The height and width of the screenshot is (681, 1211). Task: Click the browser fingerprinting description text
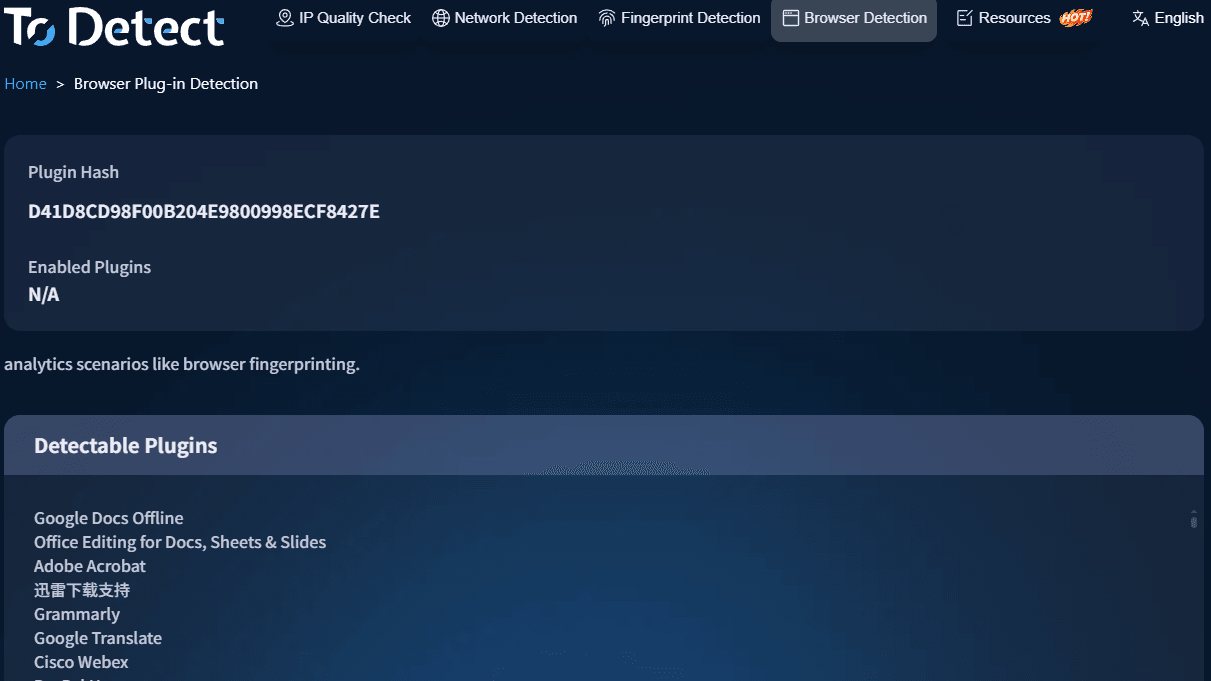tap(182, 364)
